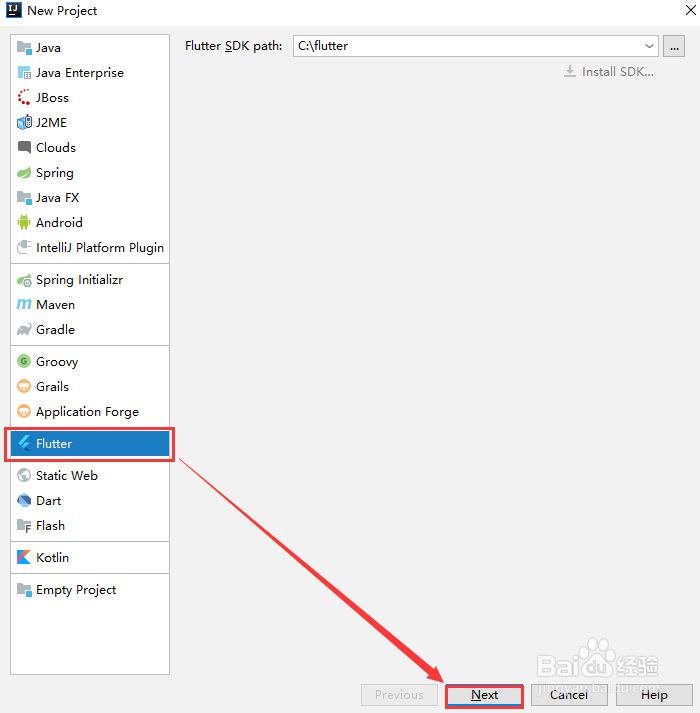Click the Android robot icon
The width and height of the screenshot is (700, 713).
tap(24, 222)
